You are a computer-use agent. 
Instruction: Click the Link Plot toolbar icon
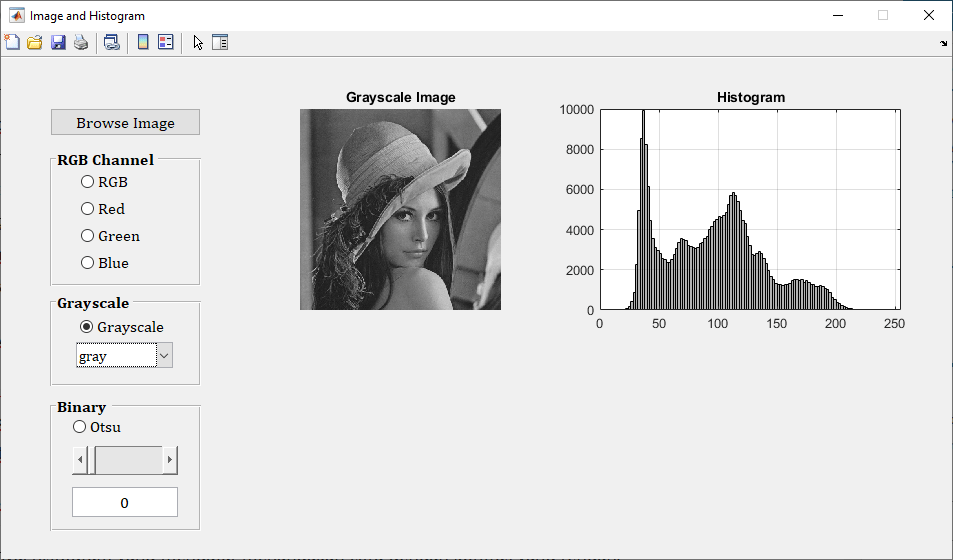pyautogui.click(x=111, y=42)
